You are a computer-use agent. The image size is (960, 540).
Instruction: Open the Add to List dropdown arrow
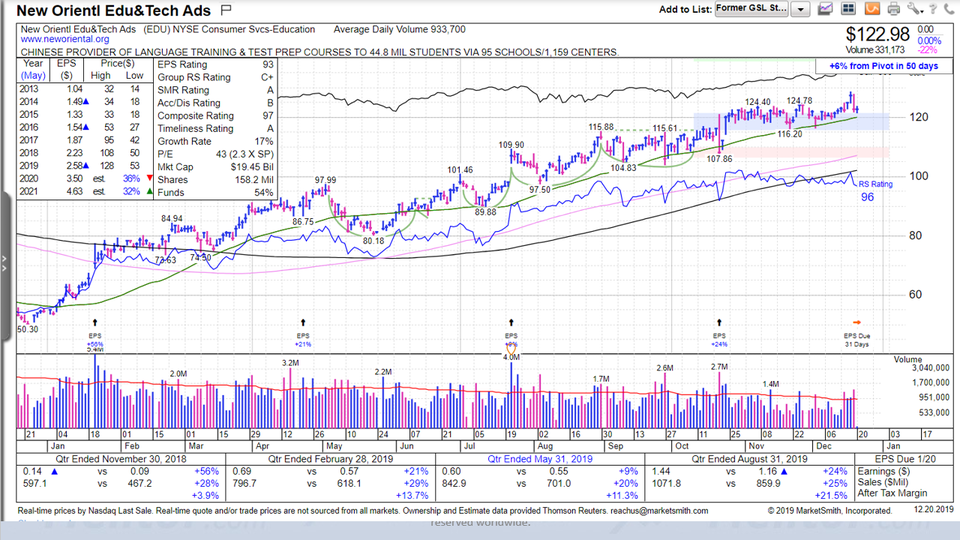[800, 9]
